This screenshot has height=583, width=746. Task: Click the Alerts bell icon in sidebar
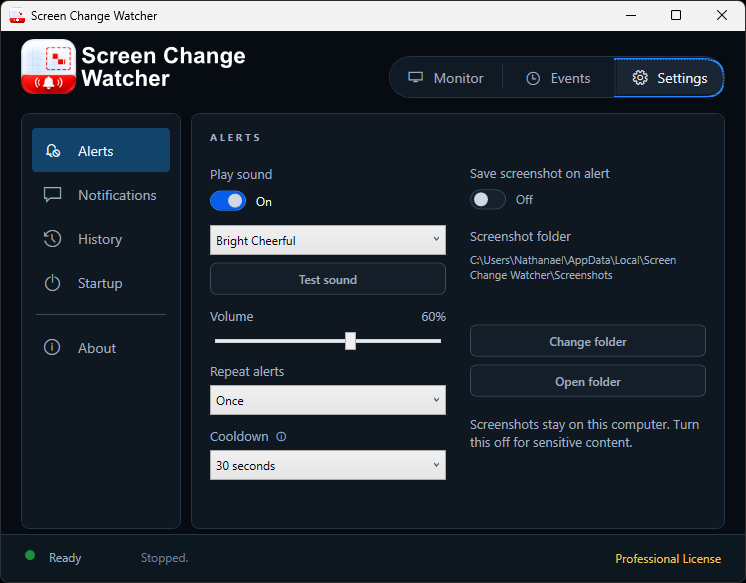coord(53,151)
